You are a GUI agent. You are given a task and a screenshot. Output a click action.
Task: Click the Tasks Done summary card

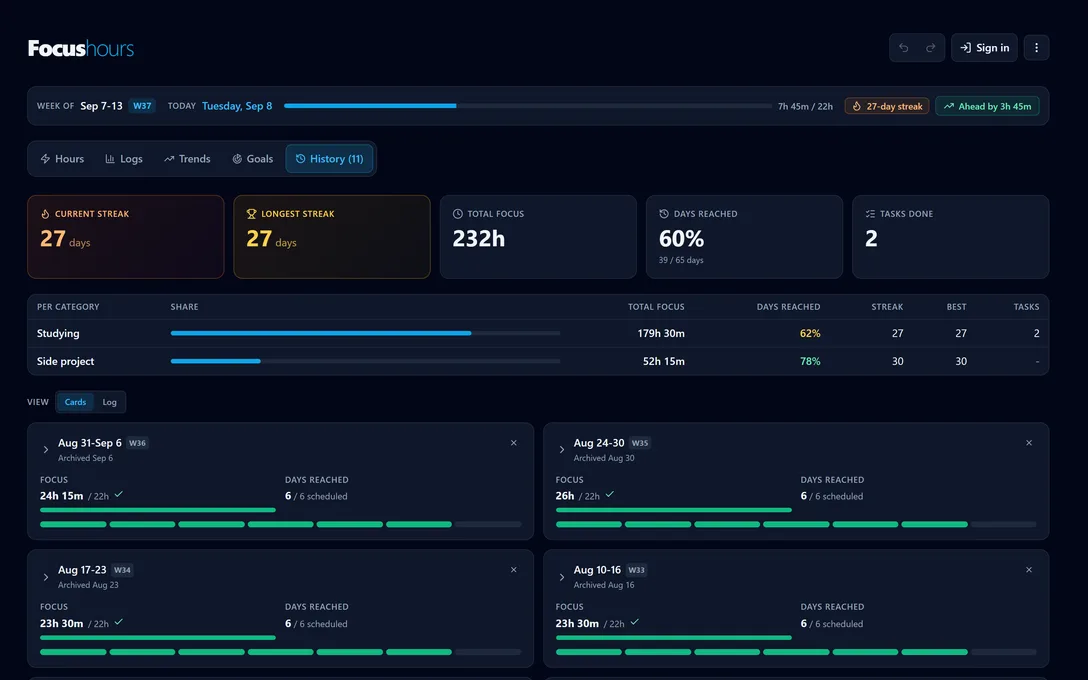point(950,237)
